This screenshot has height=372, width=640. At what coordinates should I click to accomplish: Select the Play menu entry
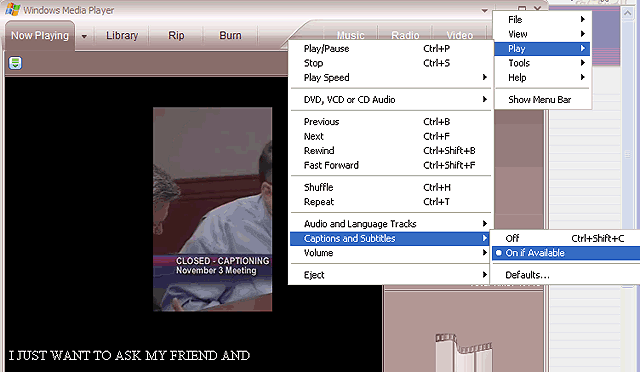pyautogui.click(x=542, y=49)
